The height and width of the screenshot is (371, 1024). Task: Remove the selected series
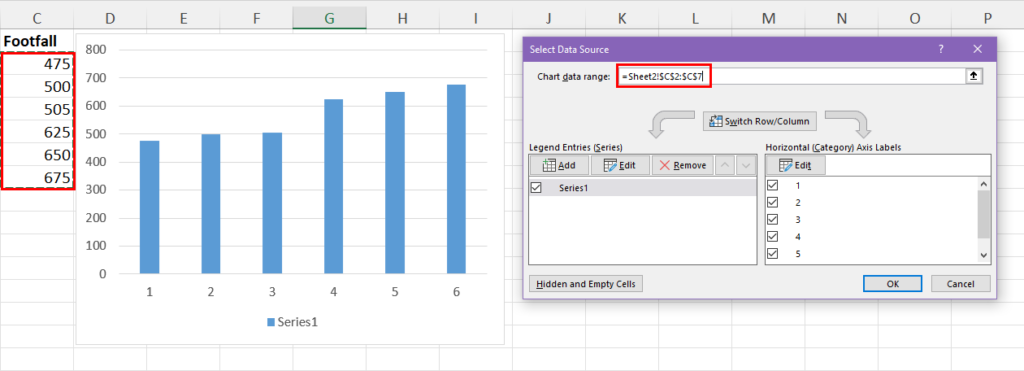click(682, 165)
